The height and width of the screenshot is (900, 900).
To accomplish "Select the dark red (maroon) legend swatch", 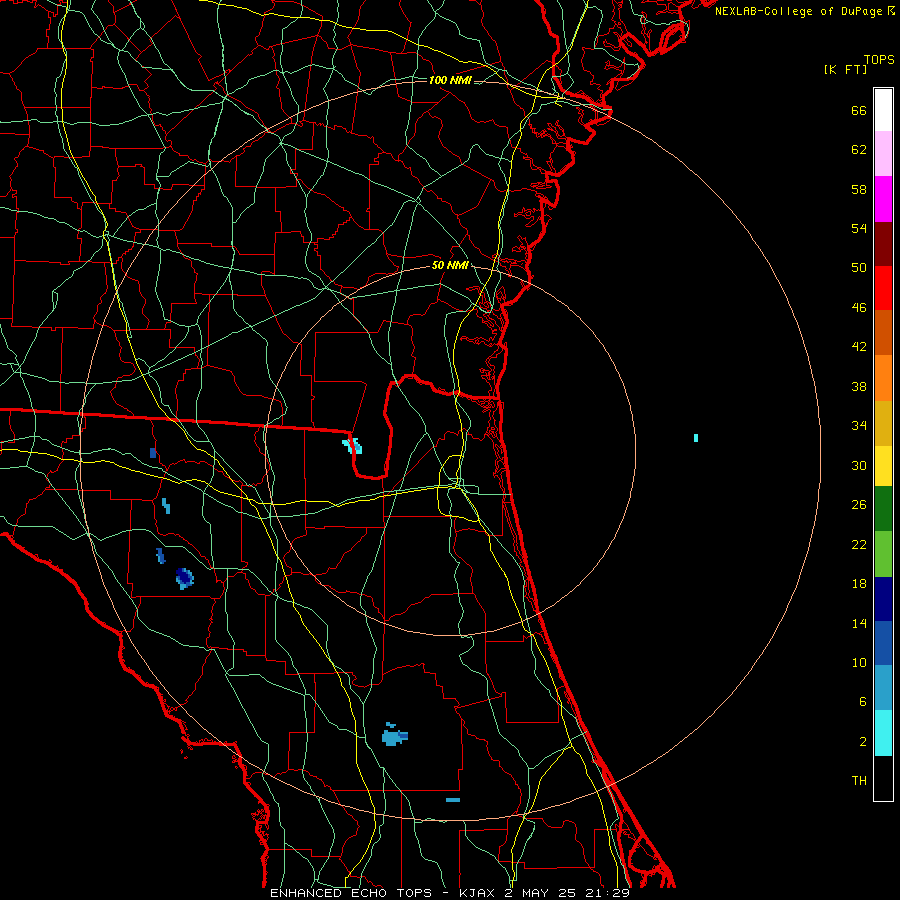I will pyautogui.click(x=883, y=243).
